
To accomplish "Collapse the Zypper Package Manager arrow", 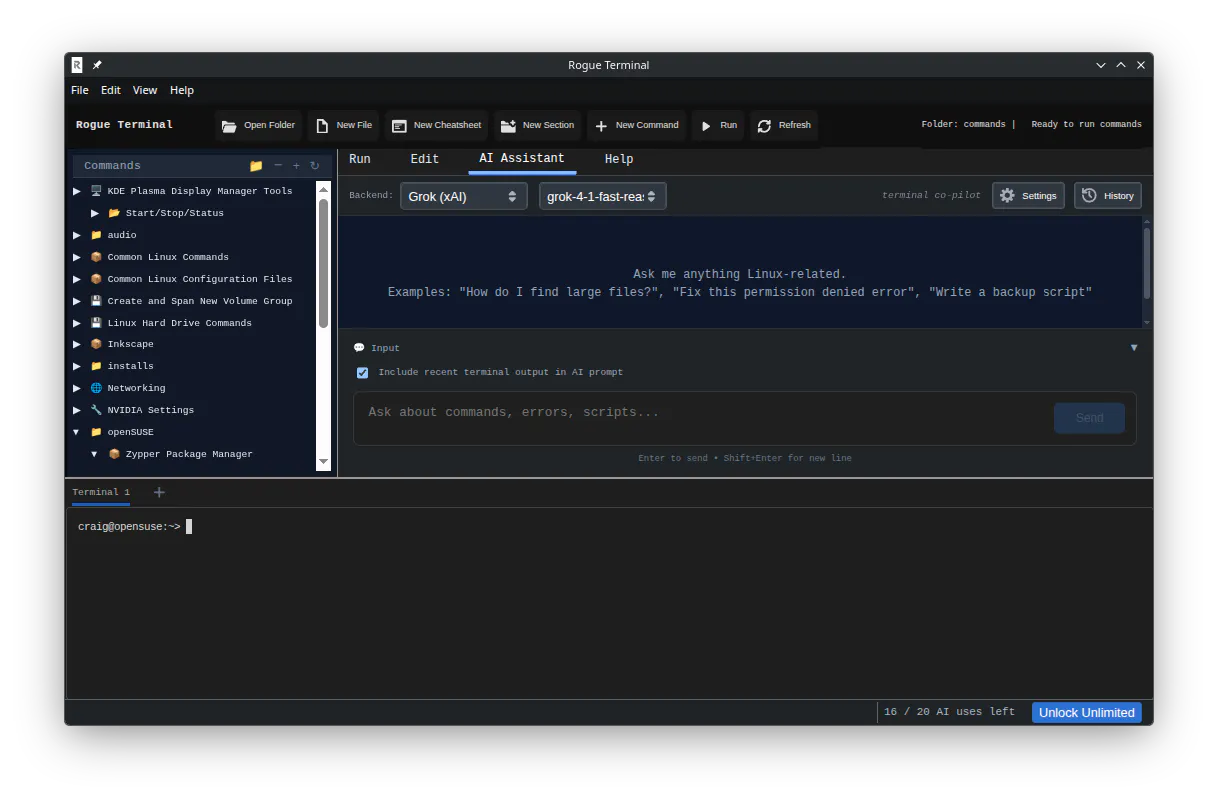I will [95, 454].
